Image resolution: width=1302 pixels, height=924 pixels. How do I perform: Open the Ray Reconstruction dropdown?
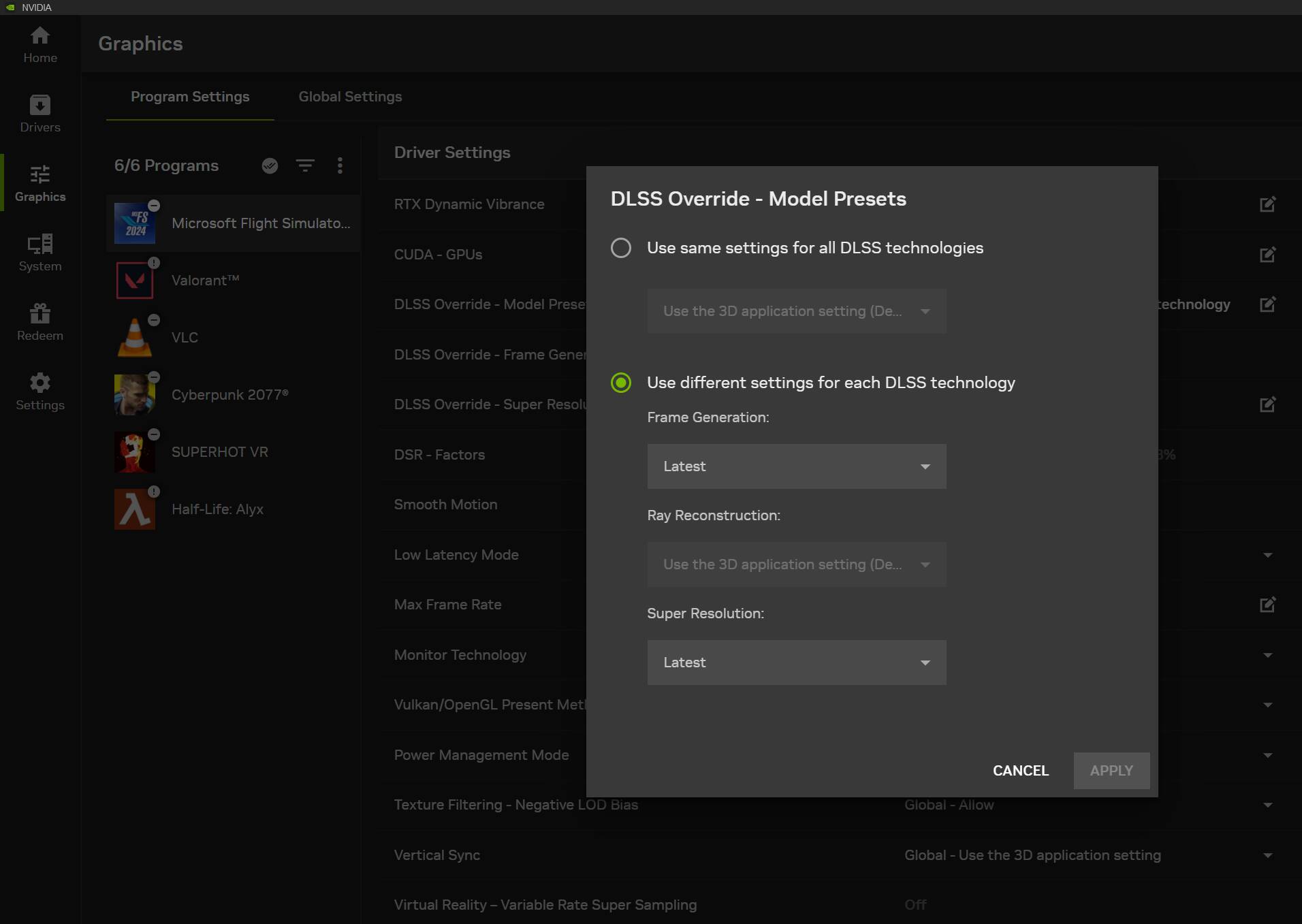[795, 564]
